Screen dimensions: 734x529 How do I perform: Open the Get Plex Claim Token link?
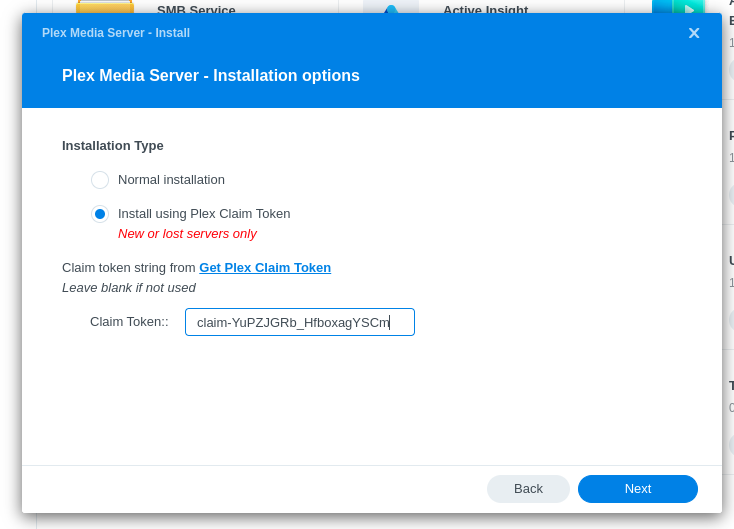coord(265,268)
